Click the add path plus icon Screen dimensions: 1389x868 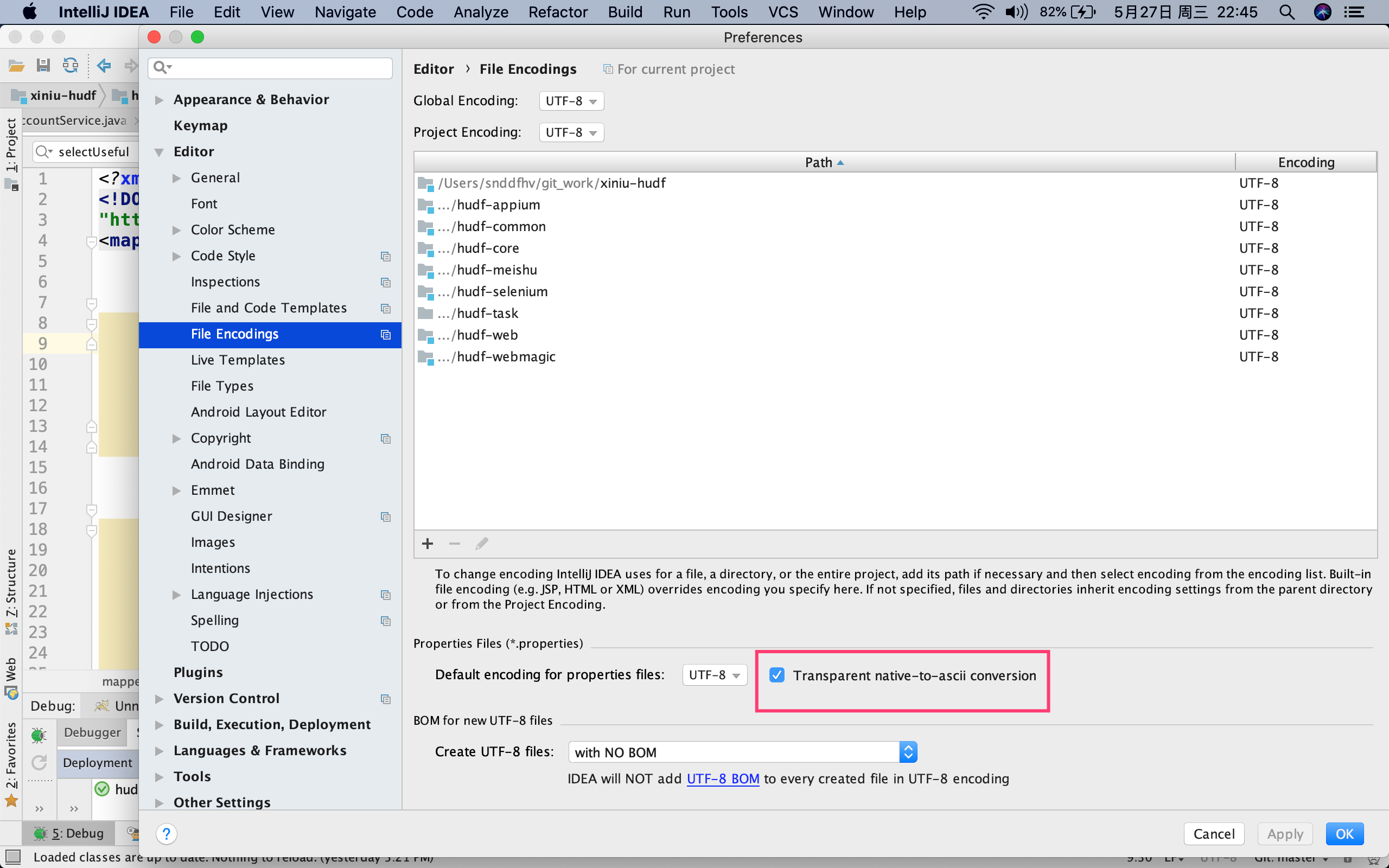pyautogui.click(x=428, y=543)
